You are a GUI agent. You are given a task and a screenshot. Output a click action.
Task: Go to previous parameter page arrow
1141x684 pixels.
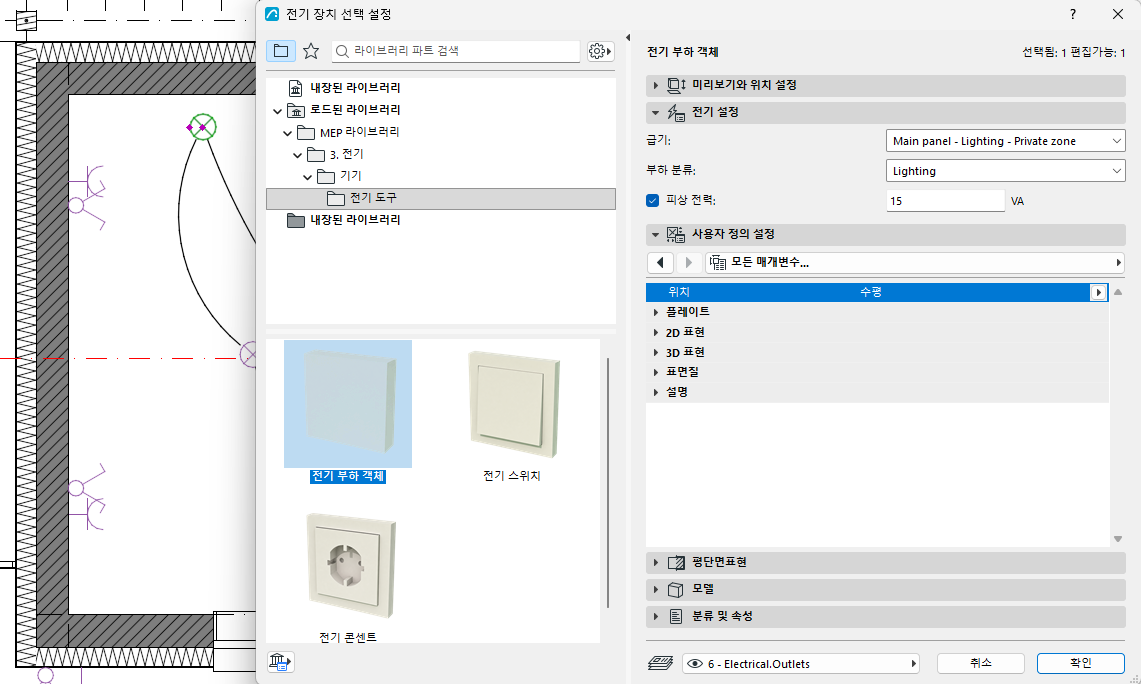661,262
